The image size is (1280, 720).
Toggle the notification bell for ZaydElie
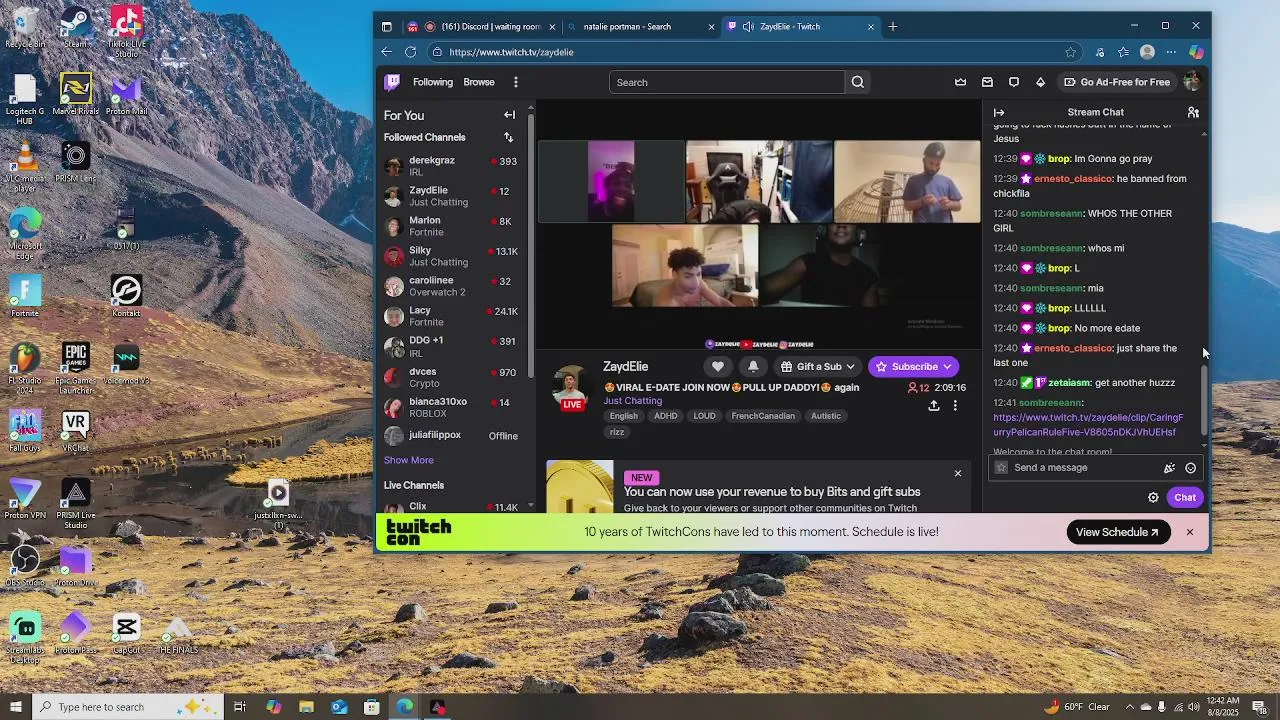click(753, 366)
